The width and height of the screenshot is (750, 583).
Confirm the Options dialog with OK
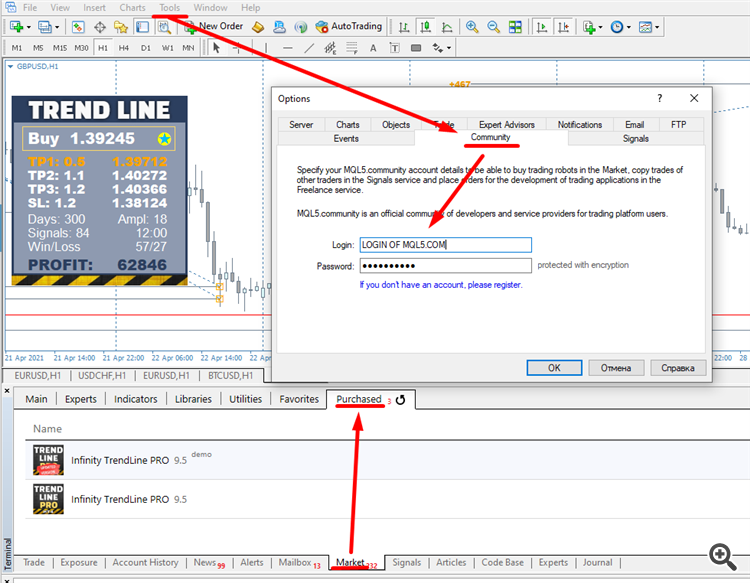point(554,368)
